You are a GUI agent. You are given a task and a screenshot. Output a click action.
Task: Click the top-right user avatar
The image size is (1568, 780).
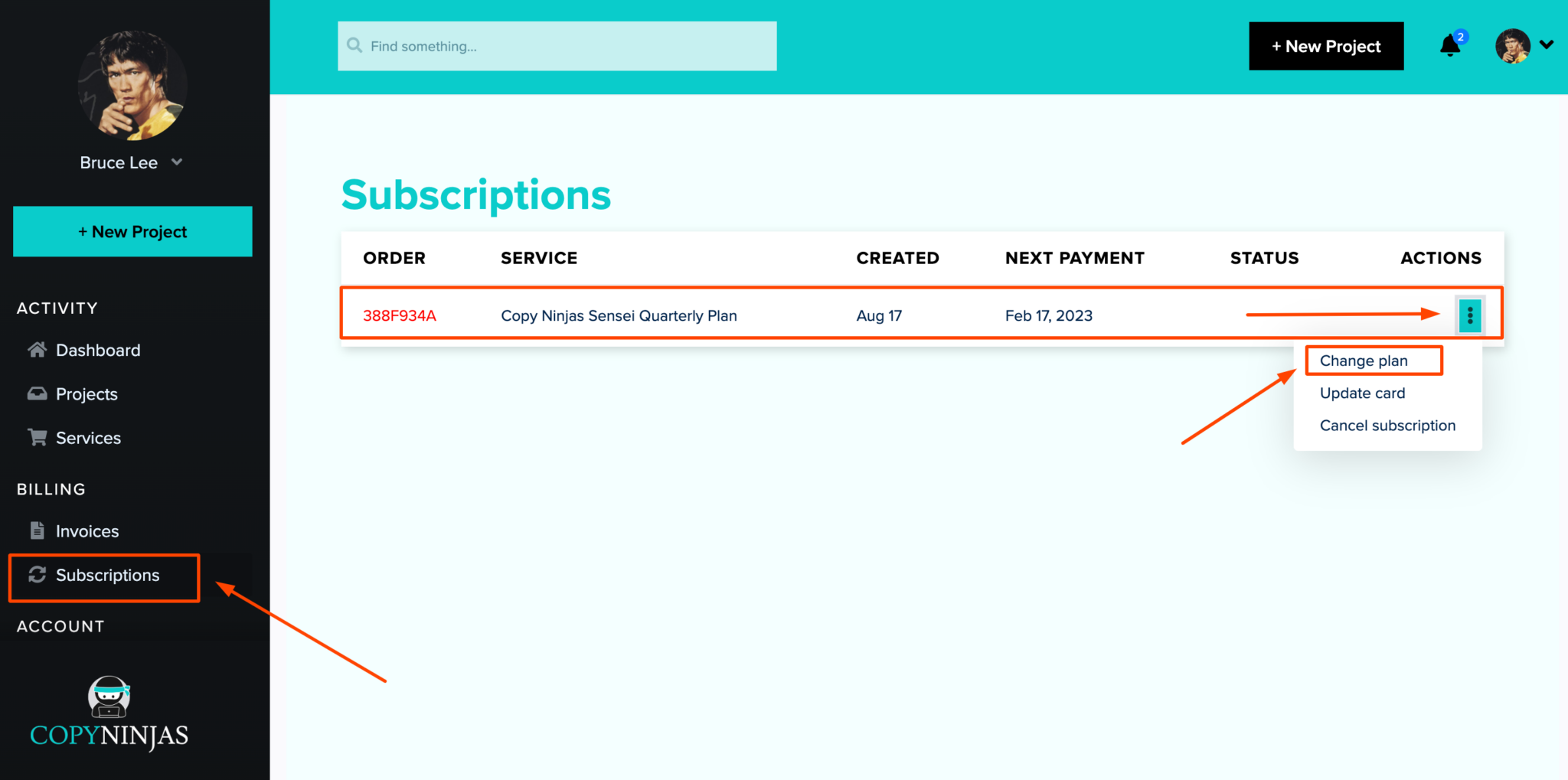1512,46
